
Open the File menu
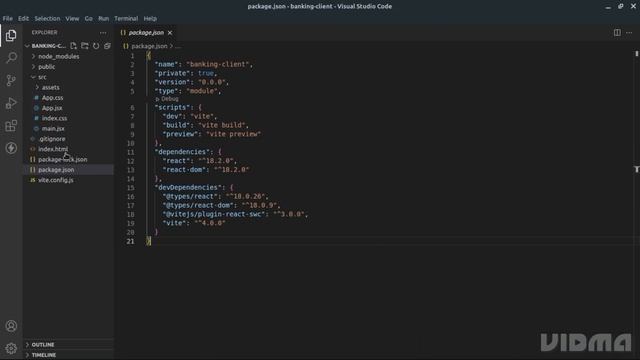click(8, 18)
